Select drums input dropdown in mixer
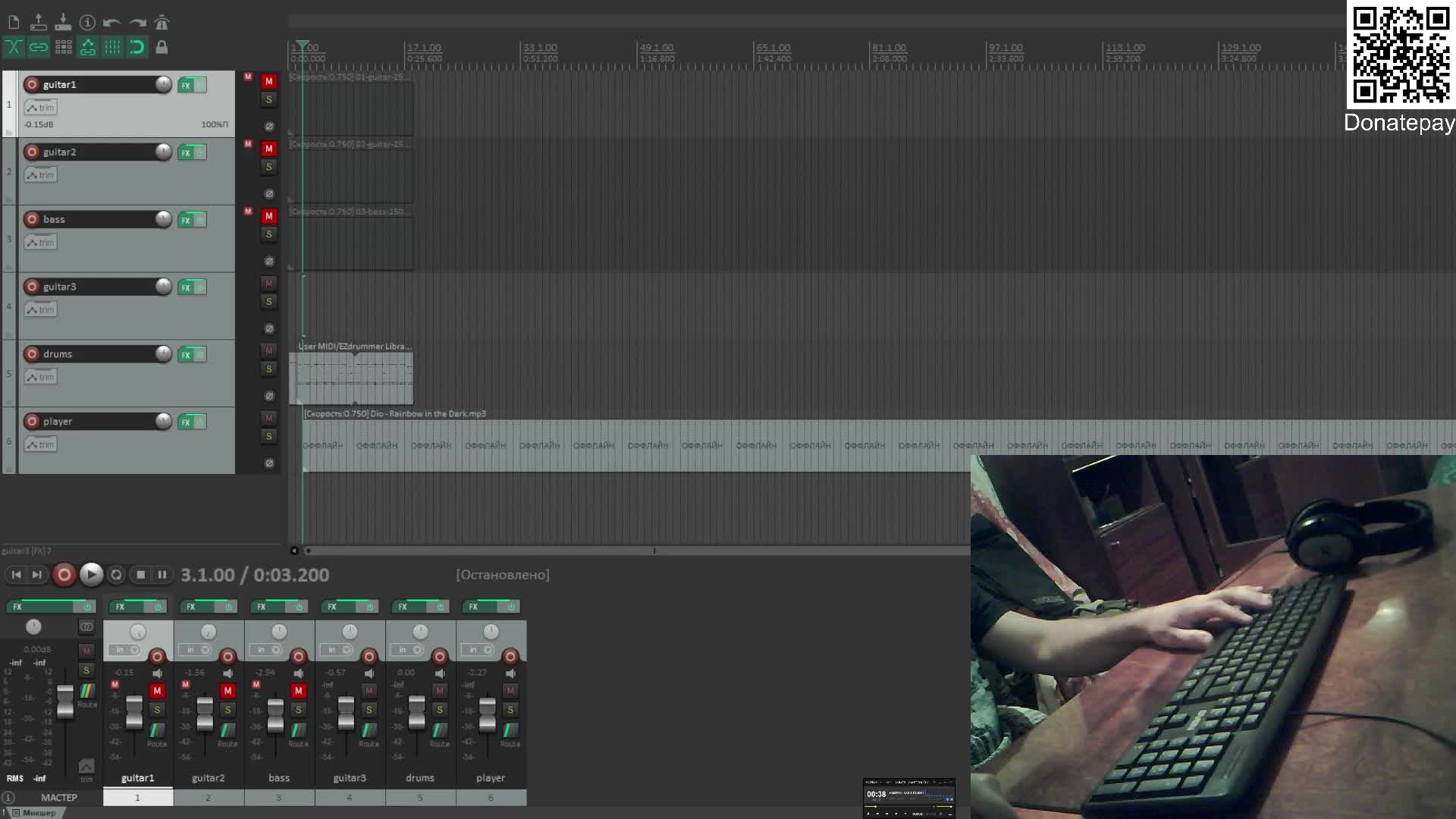 click(407, 650)
